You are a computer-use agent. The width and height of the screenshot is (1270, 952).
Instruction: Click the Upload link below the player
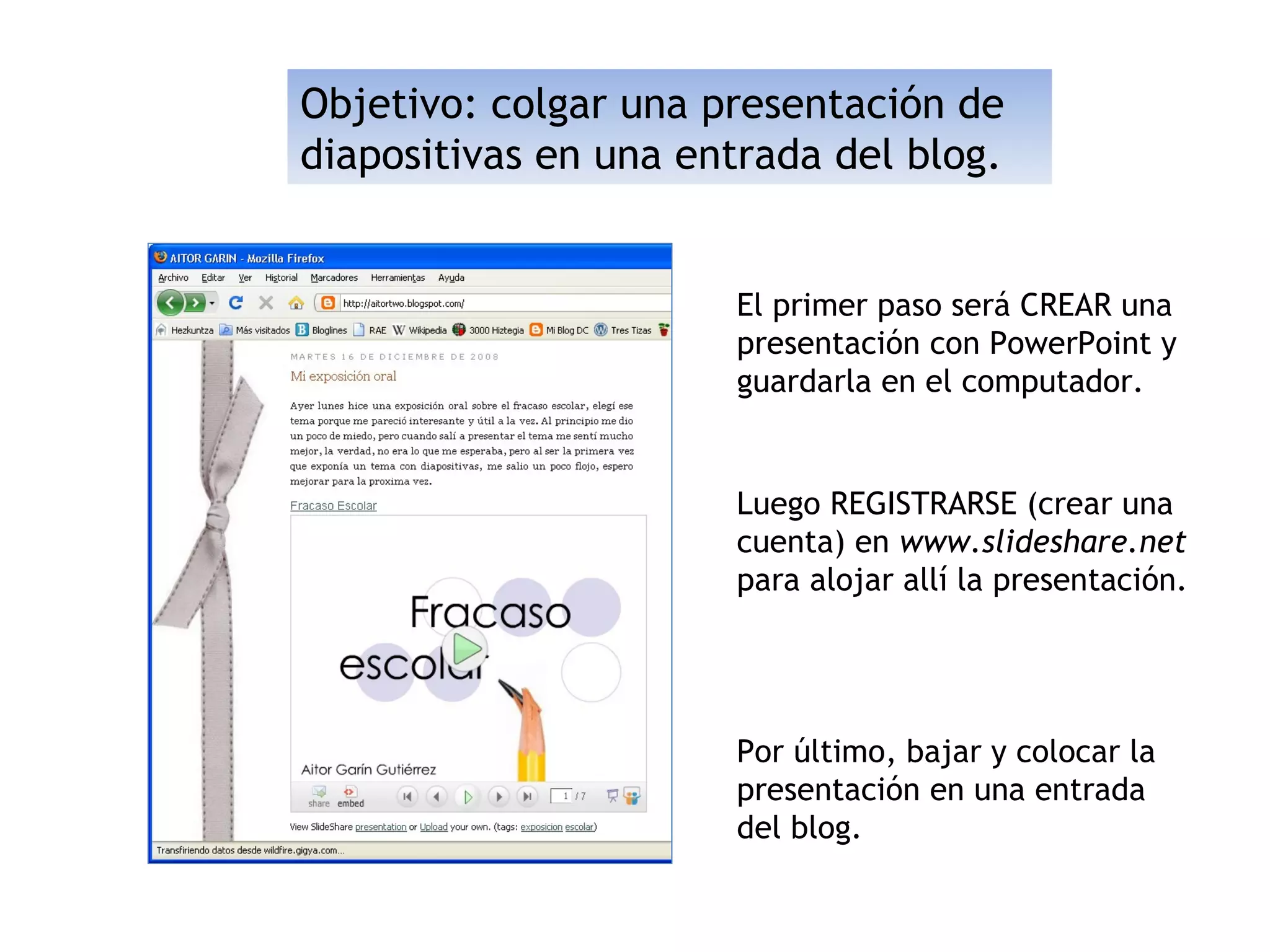pos(433,827)
